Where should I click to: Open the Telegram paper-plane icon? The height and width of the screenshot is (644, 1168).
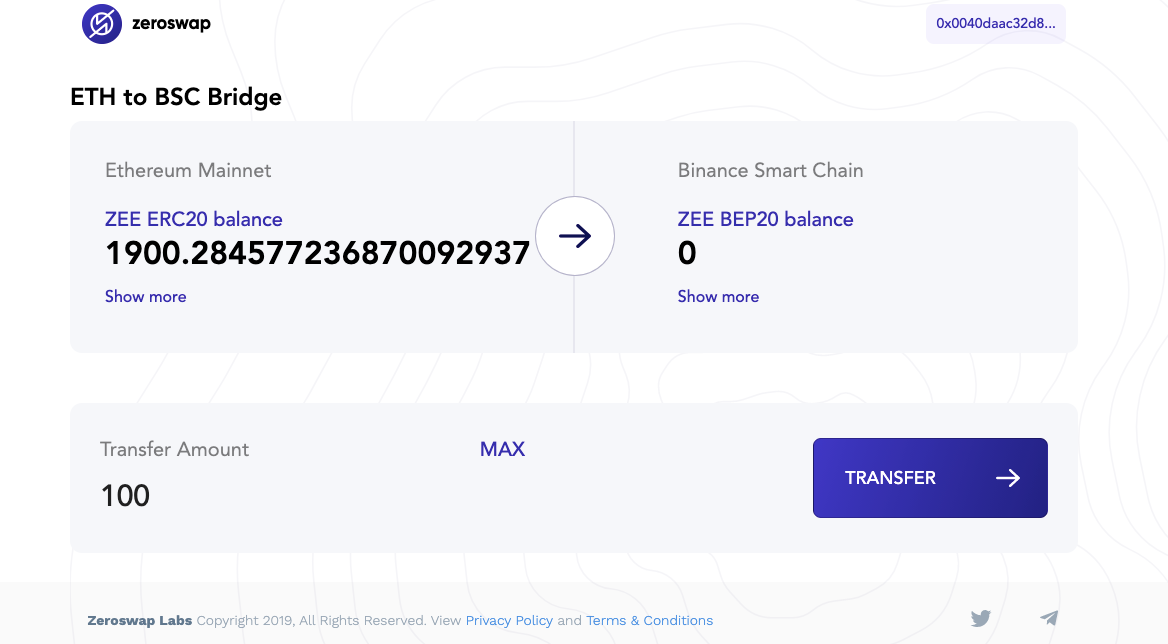(x=1049, y=618)
